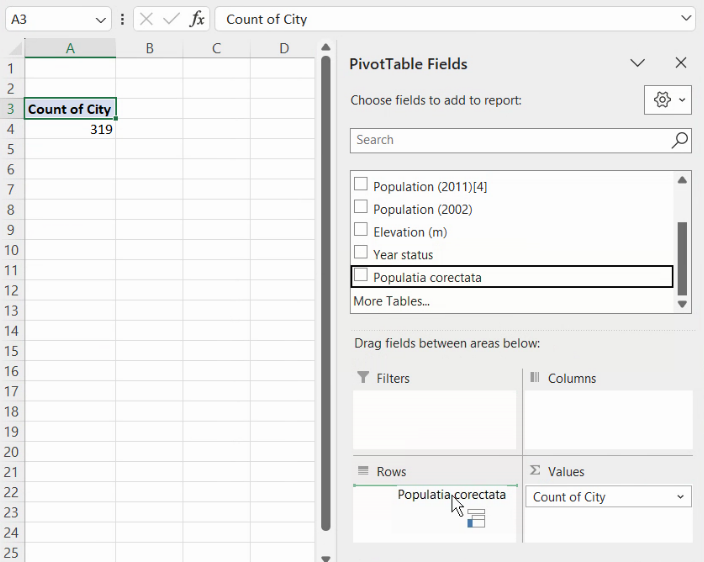The height and width of the screenshot is (562, 704).
Task: Expand the formula bar
Action: 686,19
